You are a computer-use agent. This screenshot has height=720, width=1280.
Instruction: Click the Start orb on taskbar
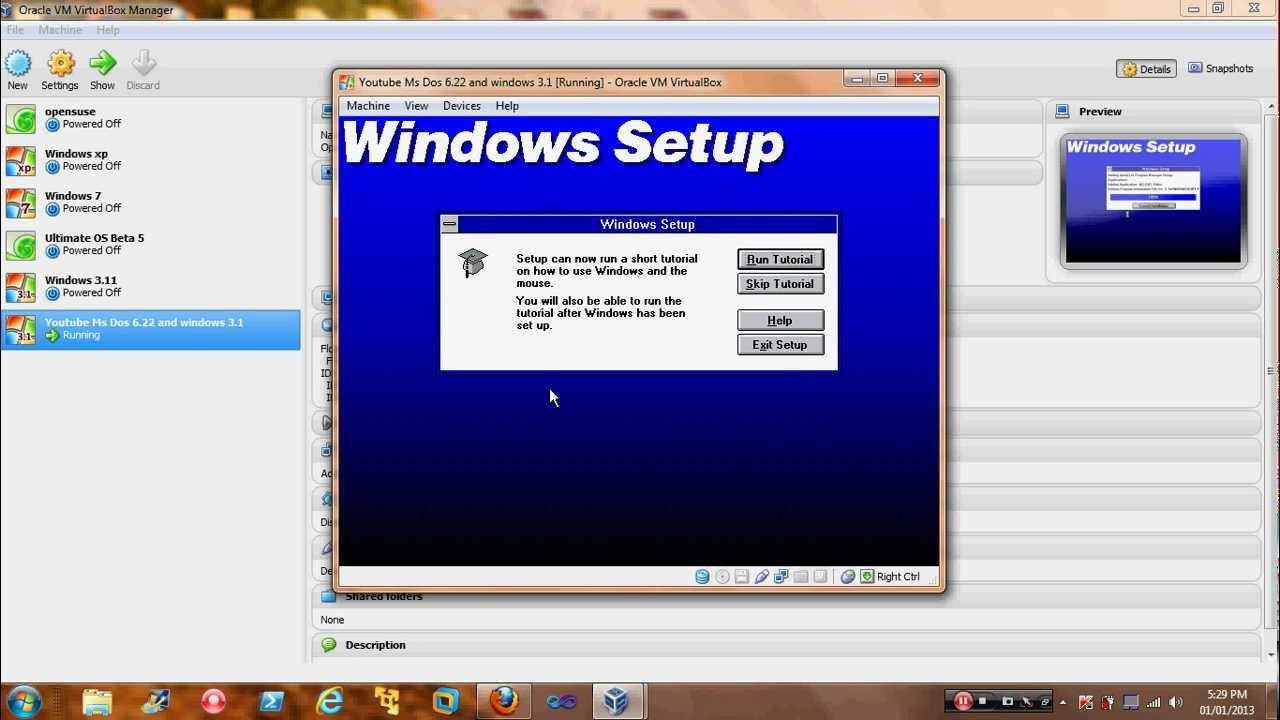coord(23,701)
